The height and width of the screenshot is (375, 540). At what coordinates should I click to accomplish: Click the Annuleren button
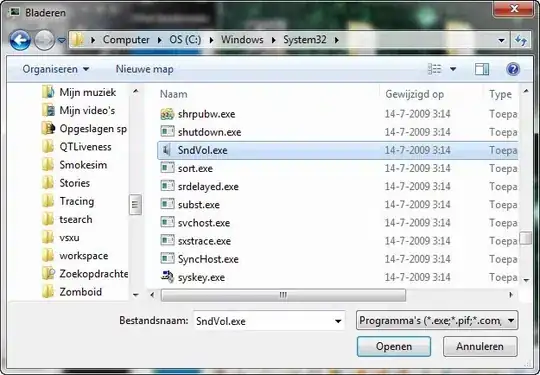pos(480,346)
